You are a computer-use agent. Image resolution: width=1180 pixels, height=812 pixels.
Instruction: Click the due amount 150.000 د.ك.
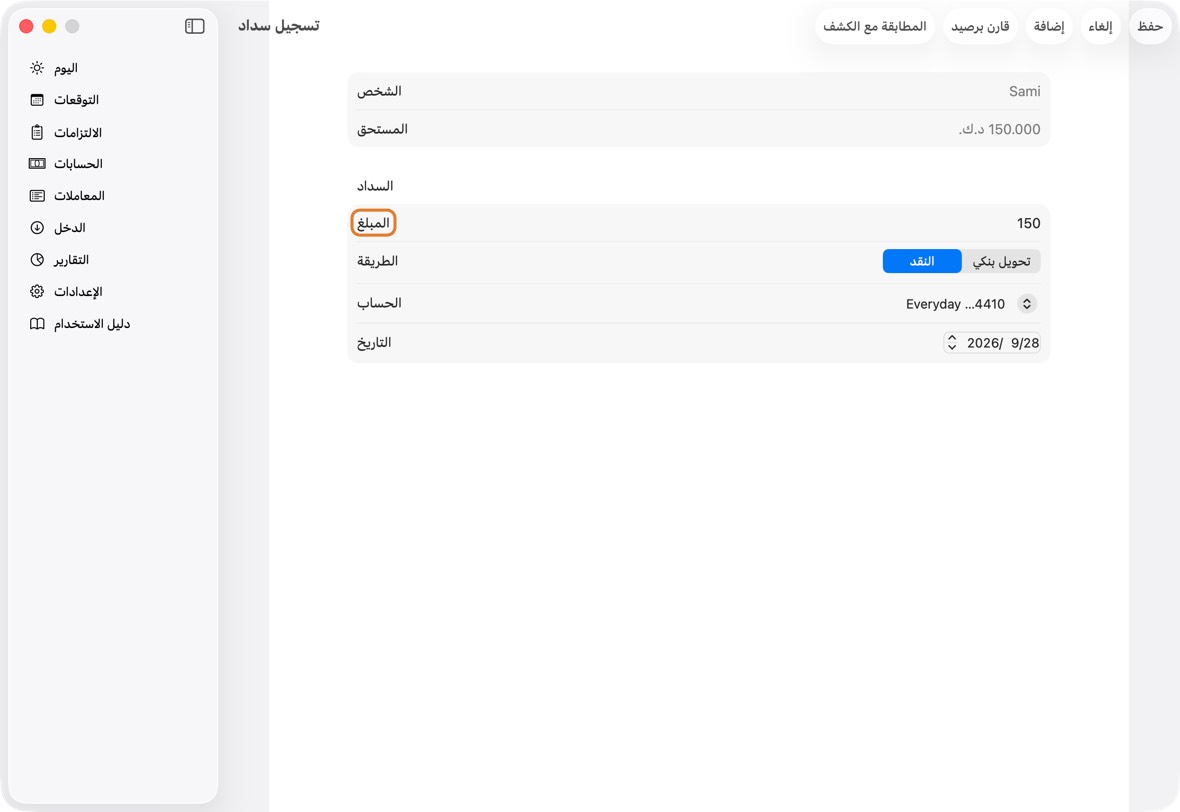pos(999,129)
